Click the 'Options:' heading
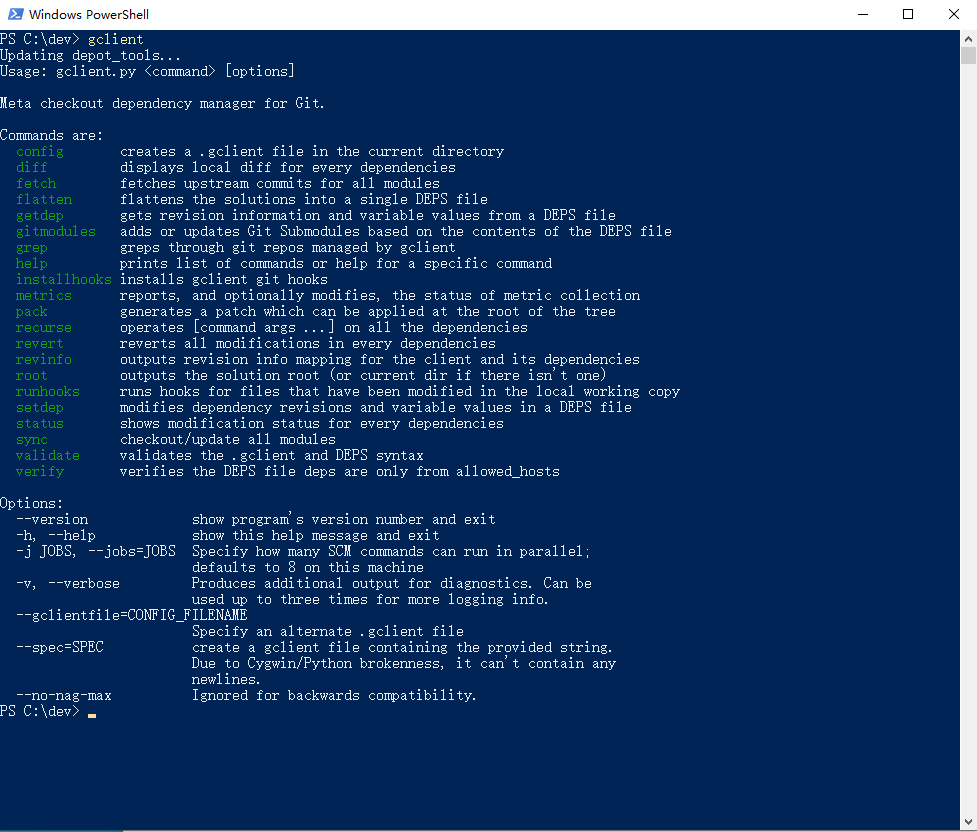This screenshot has height=832, width=977. 32,504
